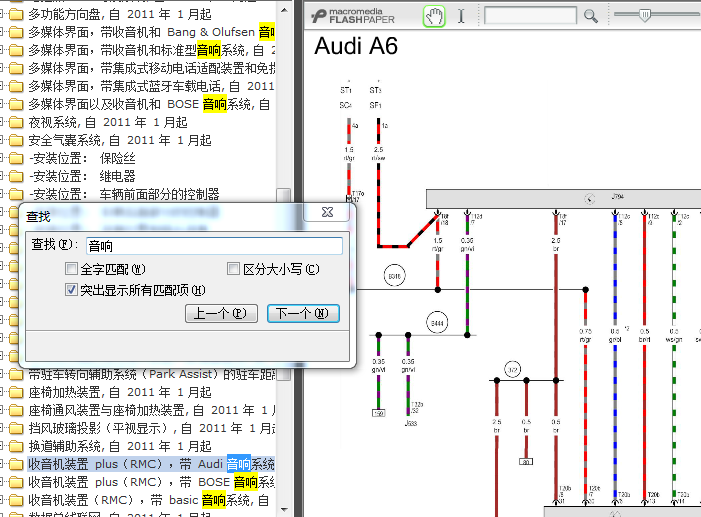Viewport: 701px width, 517px height.
Task: Click the B316 circle connector in diagram
Action: 394,276
